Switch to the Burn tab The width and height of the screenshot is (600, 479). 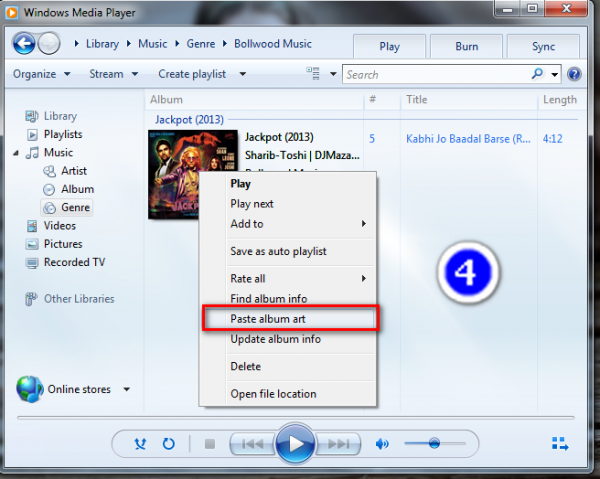[x=466, y=46]
